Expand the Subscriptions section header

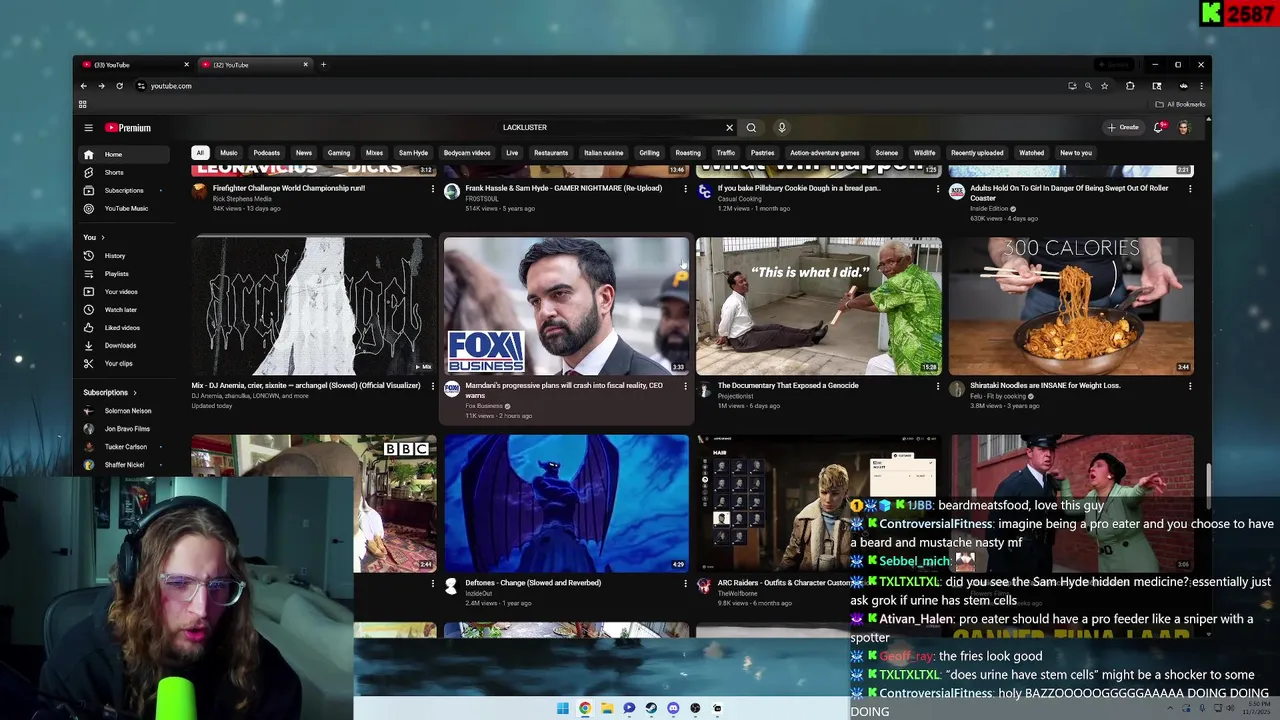(110, 393)
